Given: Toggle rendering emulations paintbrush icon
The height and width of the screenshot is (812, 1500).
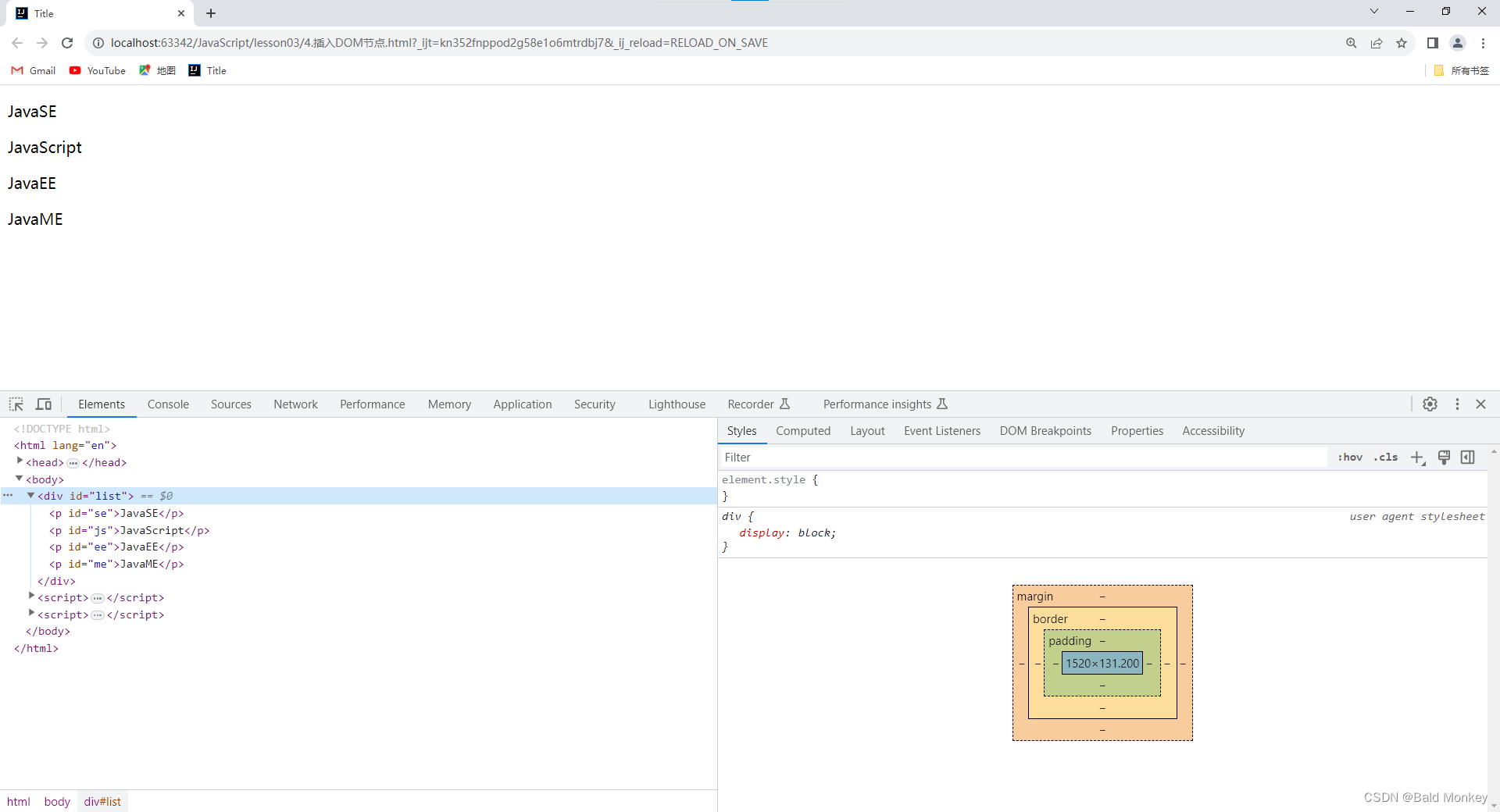Looking at the screenshot, I should point(1444,458).
